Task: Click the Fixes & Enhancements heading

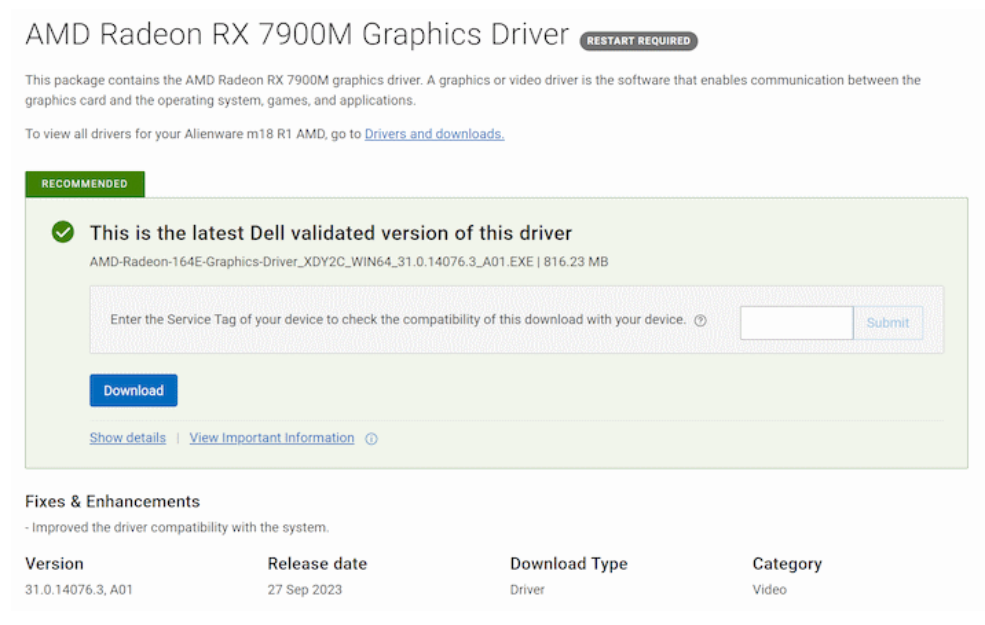Action: point(112,501)
